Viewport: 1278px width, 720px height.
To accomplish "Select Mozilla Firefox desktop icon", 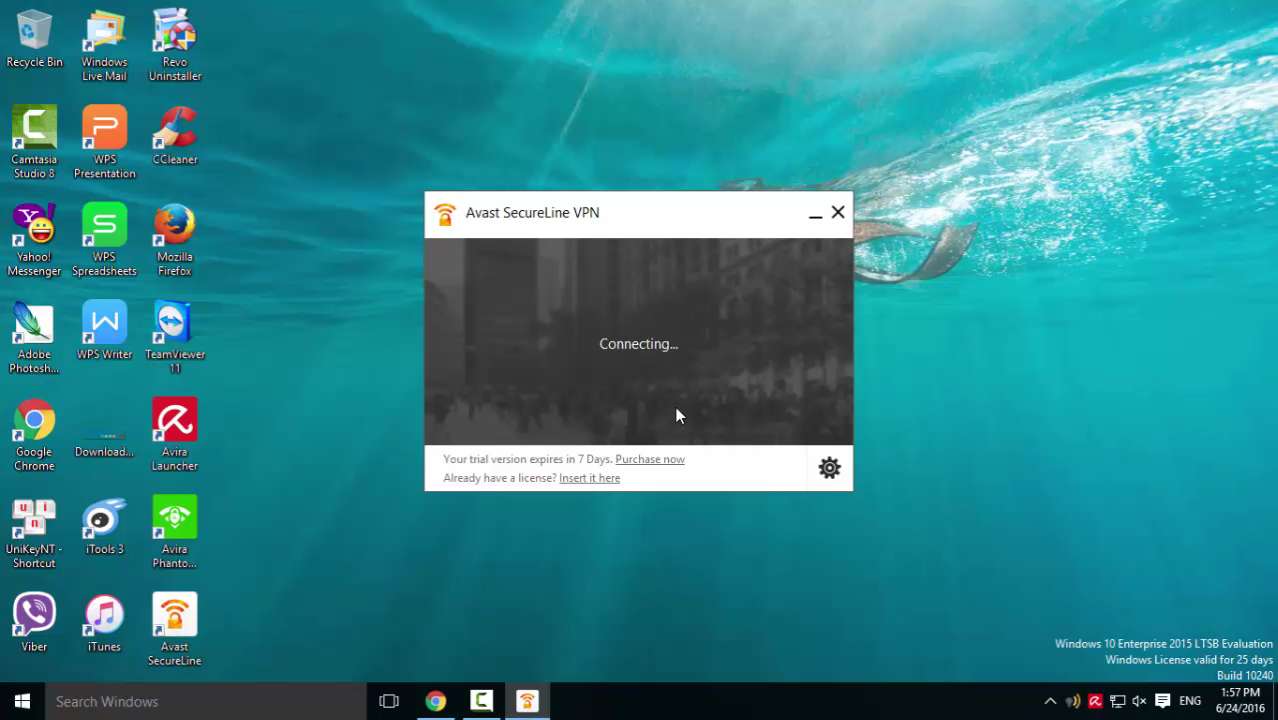I will [x=175, y=241].
